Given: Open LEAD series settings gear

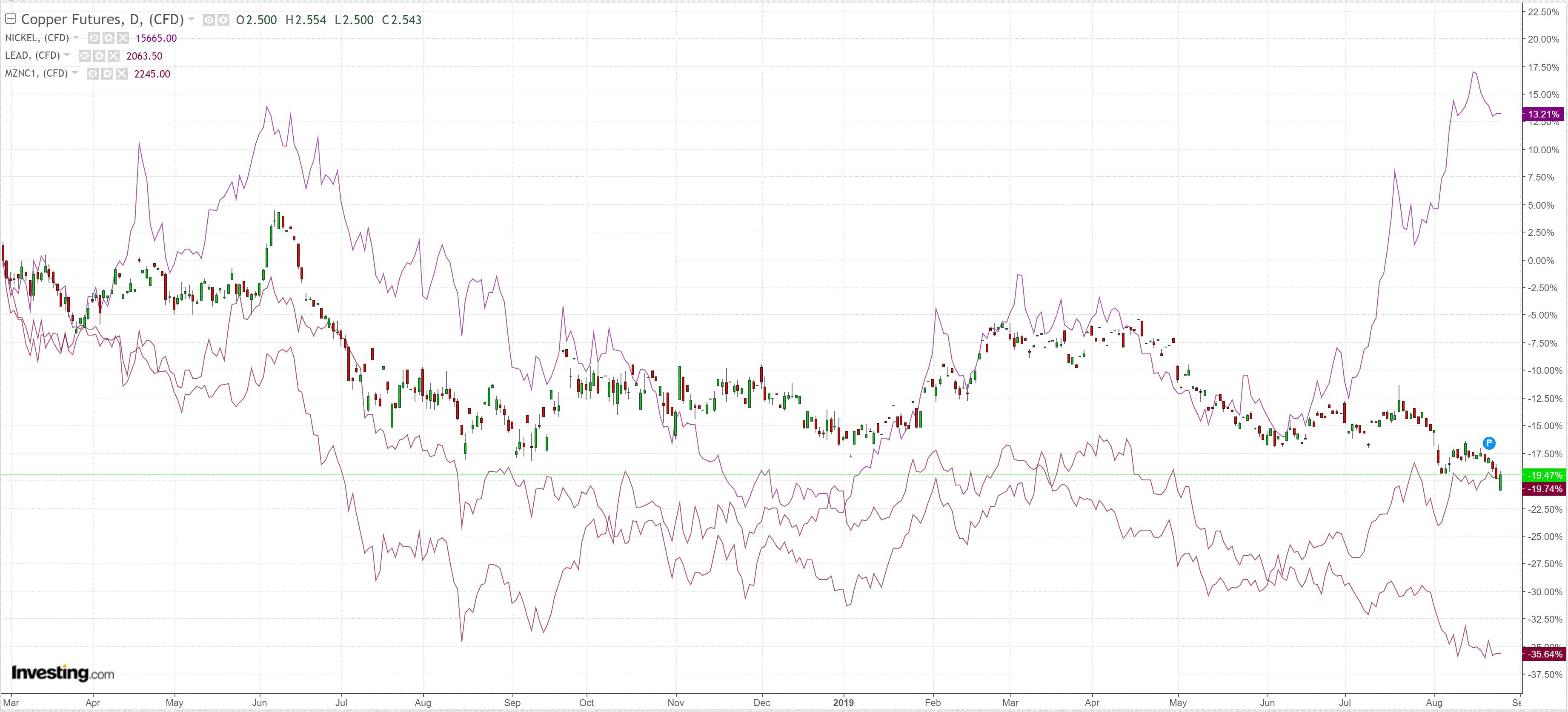Looking at the screenshot, I should pyautogui.click(x=99, y=56).
